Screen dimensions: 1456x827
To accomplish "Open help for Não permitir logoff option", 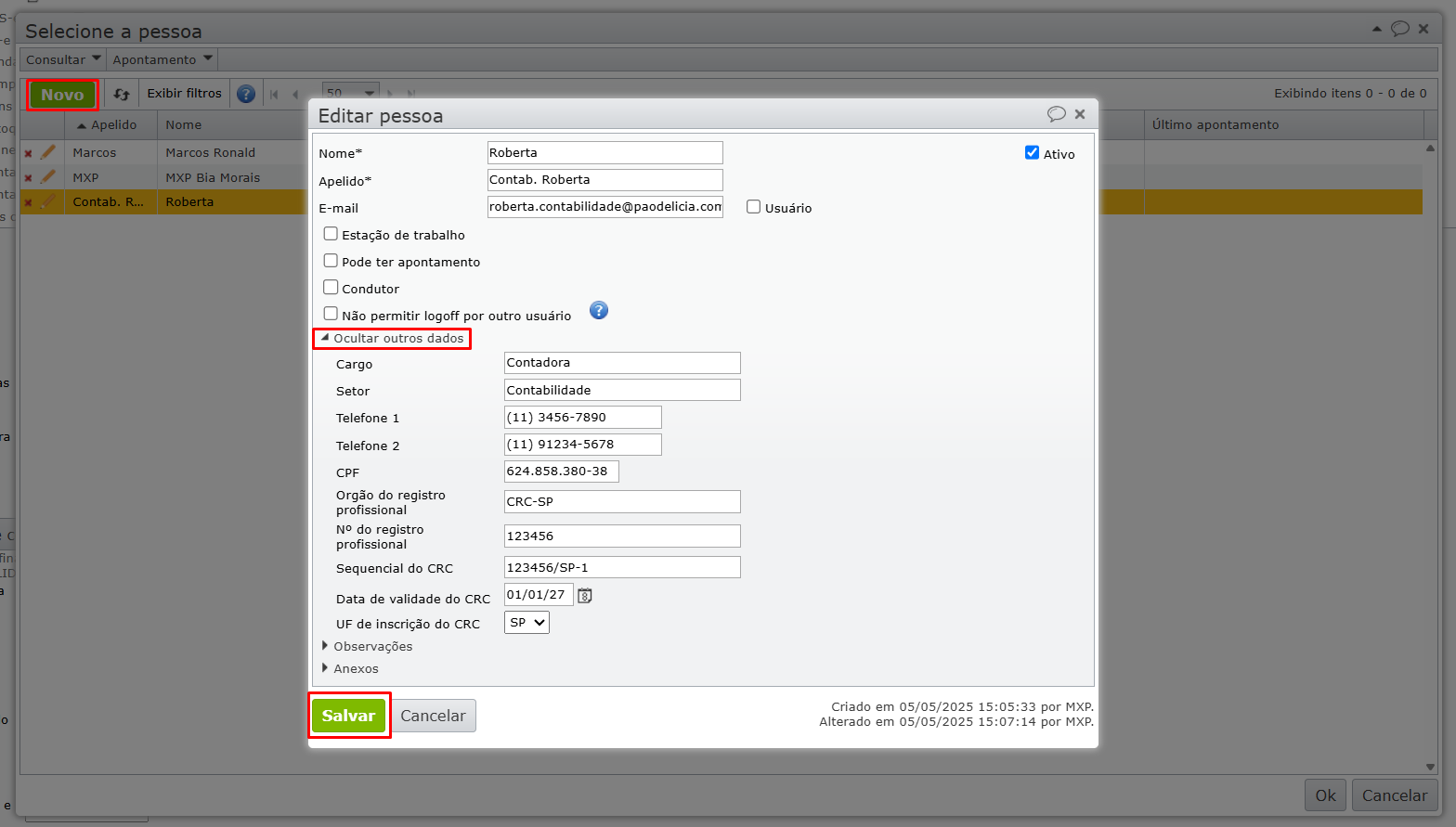I will (599, 310).
